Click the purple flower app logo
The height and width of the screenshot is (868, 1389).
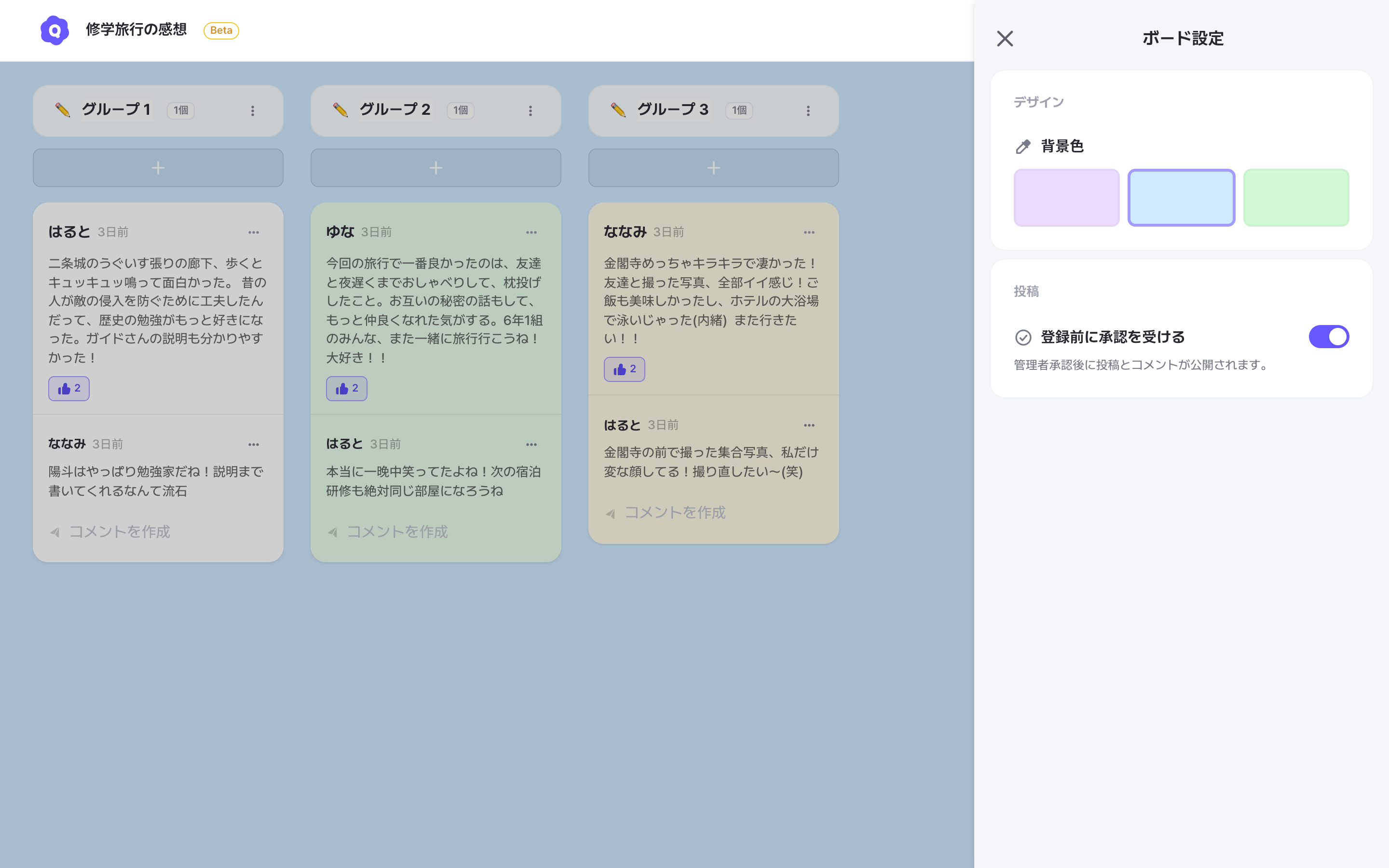(54, 30)
